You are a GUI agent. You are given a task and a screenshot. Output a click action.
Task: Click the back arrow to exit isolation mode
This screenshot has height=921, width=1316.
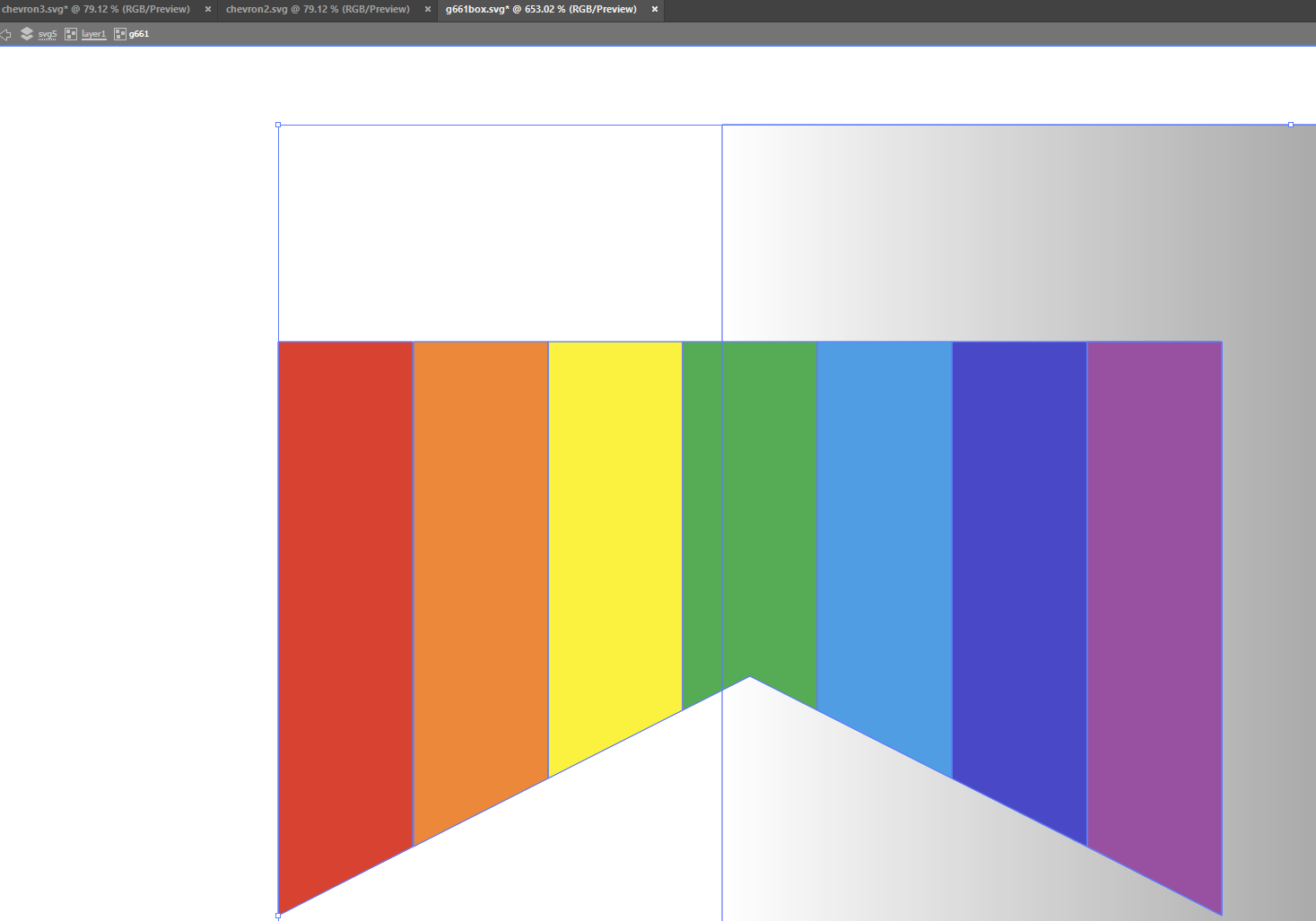click(x=5, y=34)
